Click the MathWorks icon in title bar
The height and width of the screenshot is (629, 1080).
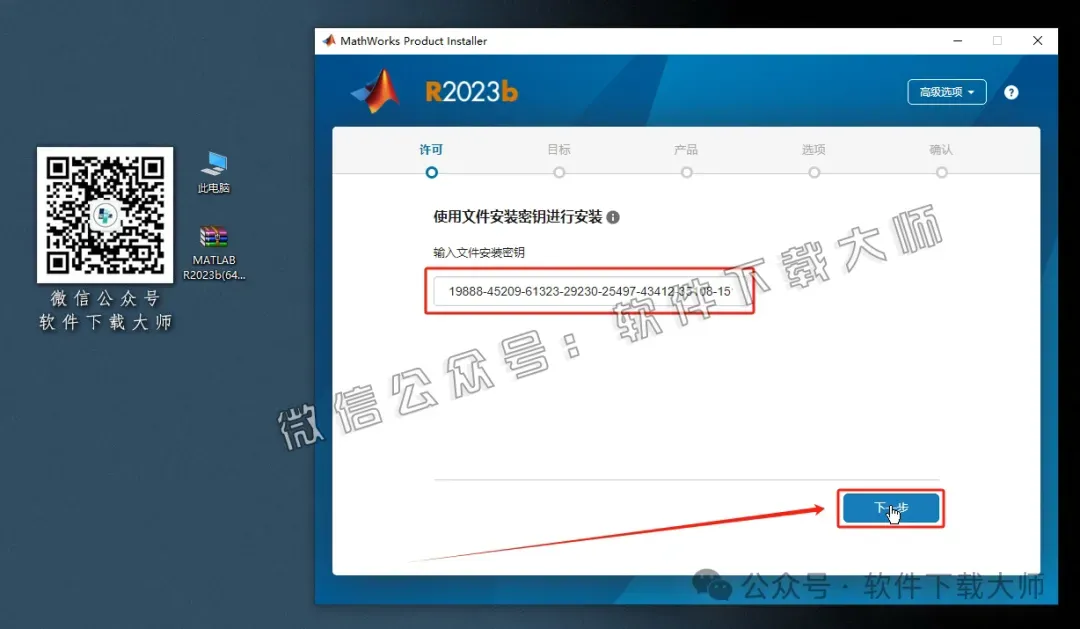(x=329, y=41)
